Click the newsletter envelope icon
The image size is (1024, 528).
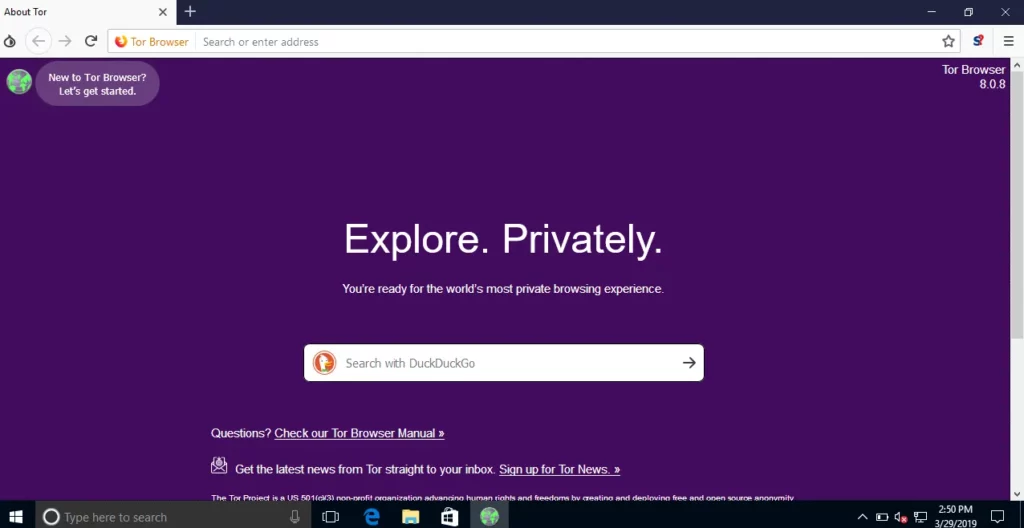point(219,465)
